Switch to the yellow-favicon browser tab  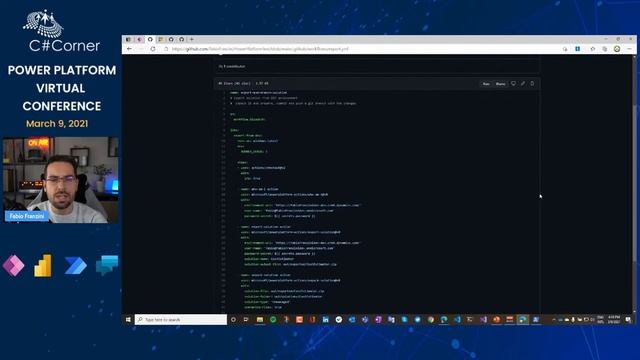click(161, 40)
